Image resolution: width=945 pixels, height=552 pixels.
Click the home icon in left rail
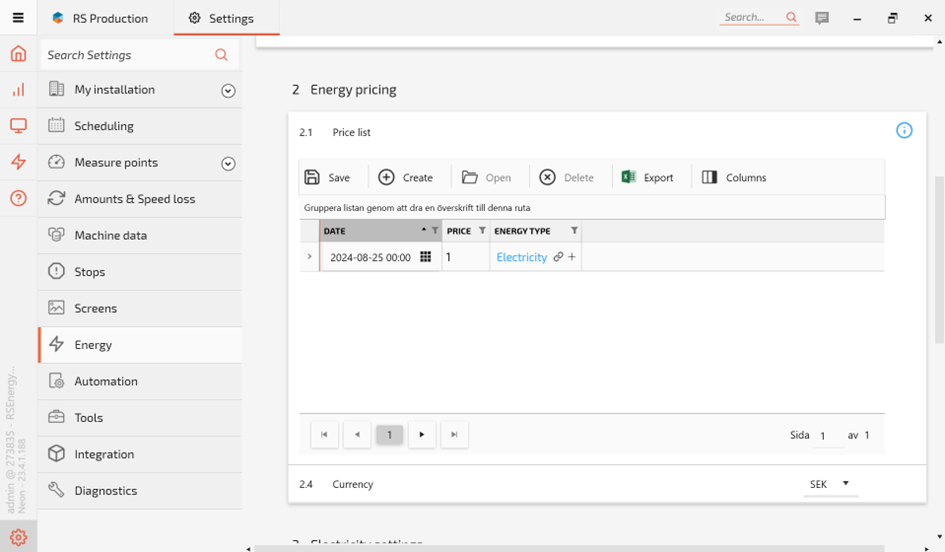(x=18, y=54)
